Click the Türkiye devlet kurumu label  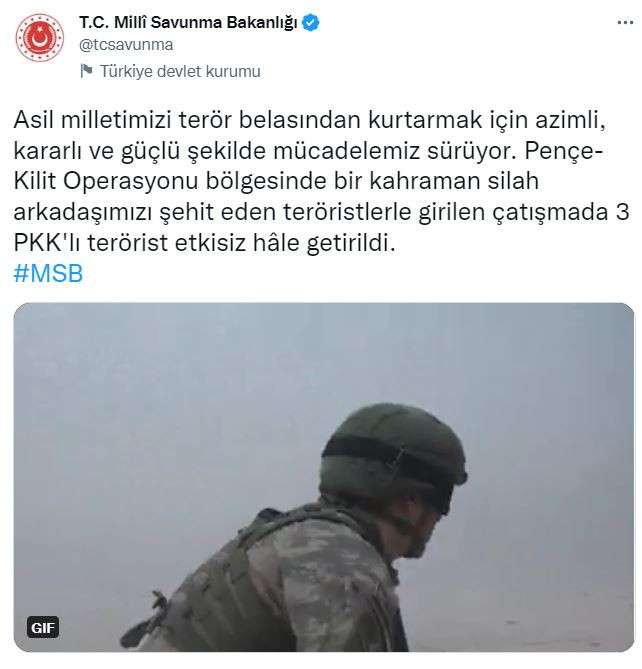[x=180, y=71]
